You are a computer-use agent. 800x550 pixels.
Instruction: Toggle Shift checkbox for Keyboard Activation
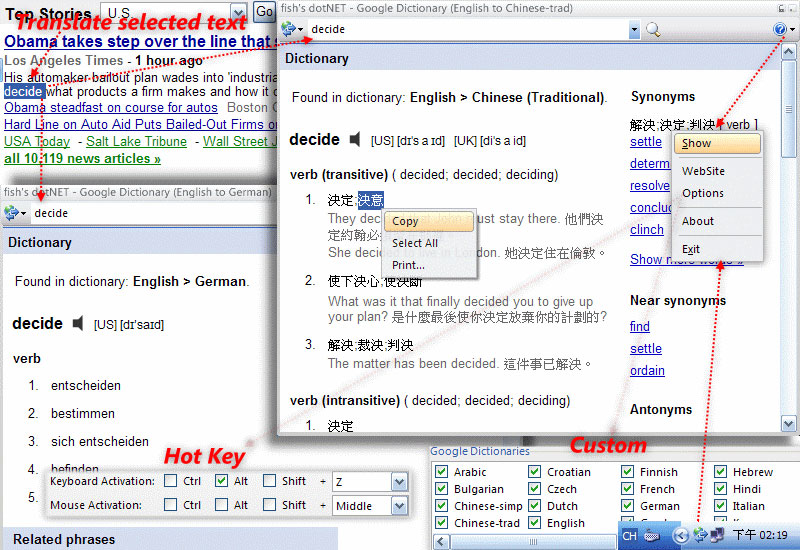269,481
